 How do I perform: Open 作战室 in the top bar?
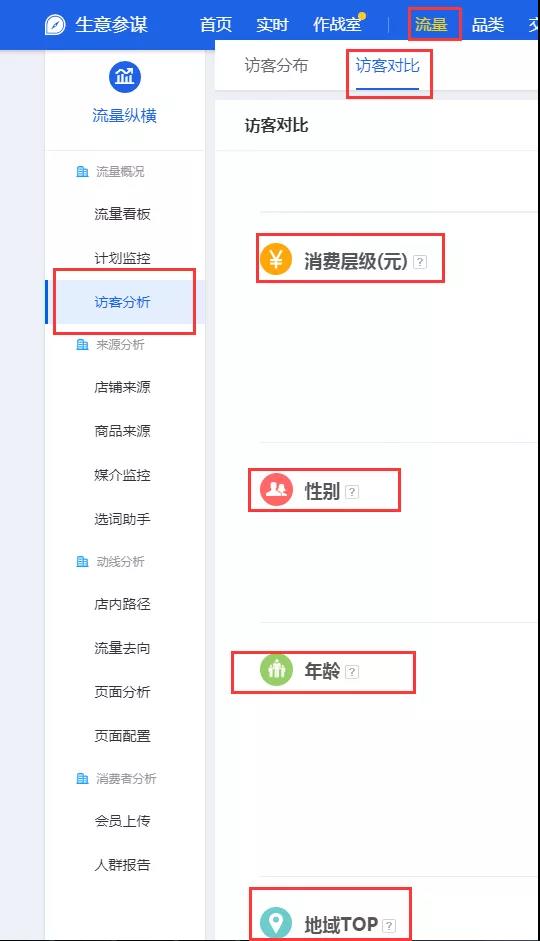click(x=337, y=25)
